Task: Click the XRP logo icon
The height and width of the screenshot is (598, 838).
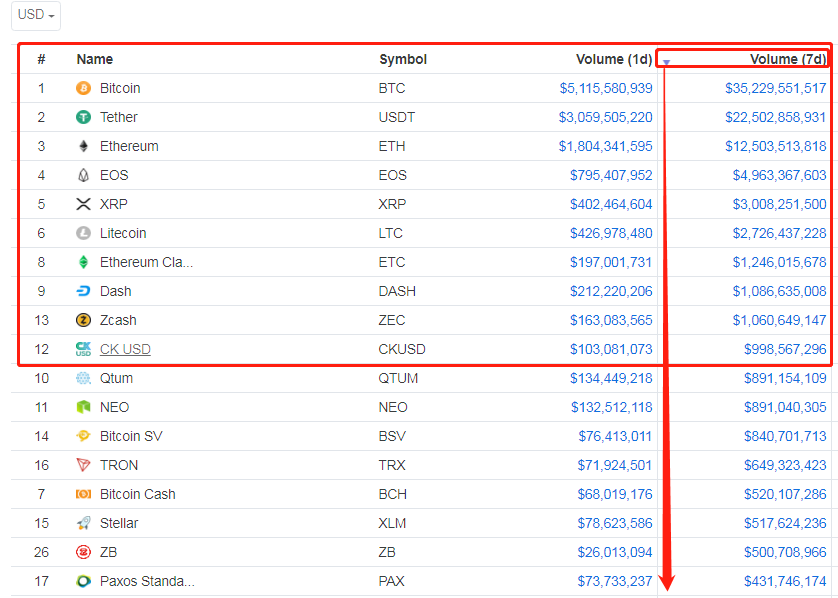Action: (x=83, y=204)
